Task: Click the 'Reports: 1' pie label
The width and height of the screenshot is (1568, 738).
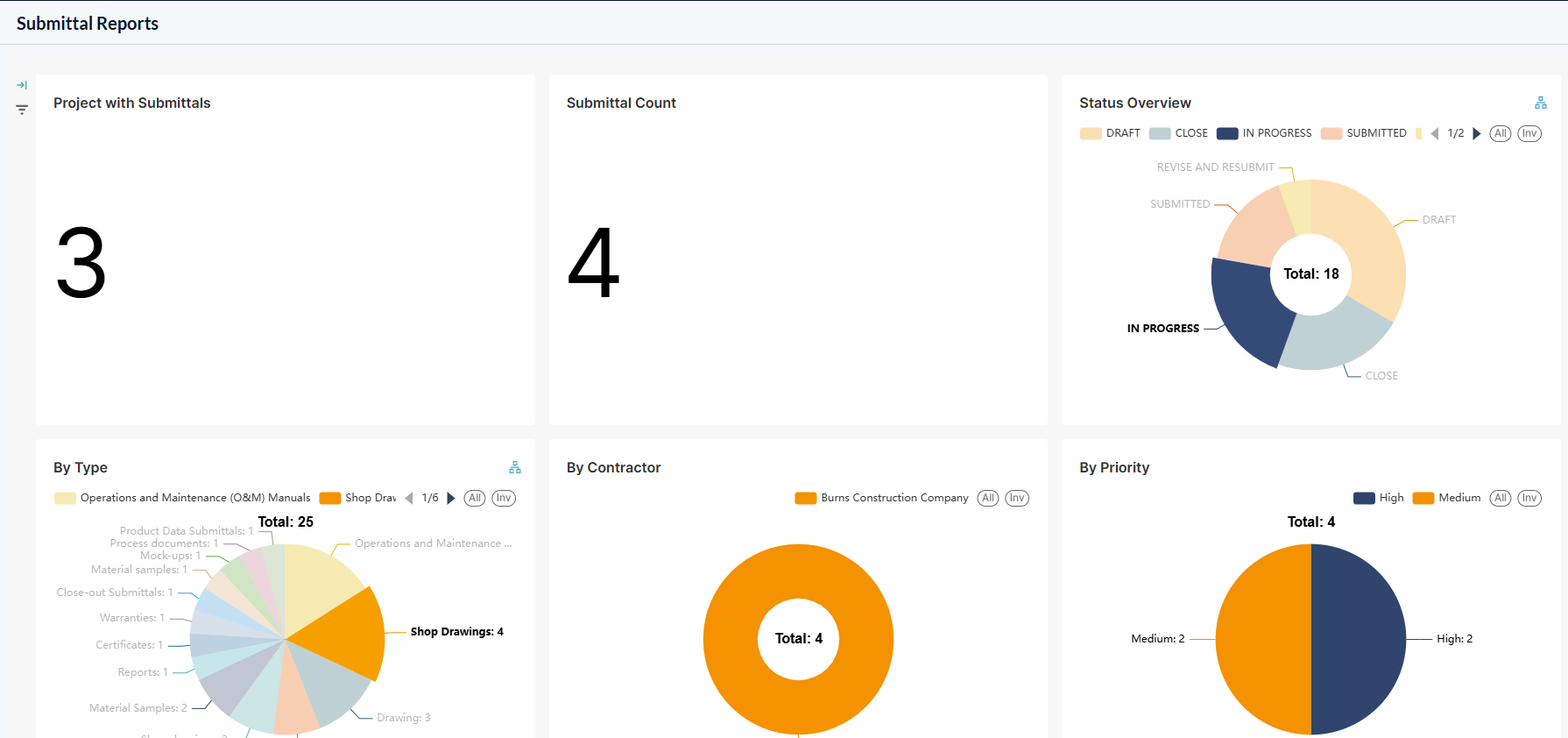Action: 143,672
